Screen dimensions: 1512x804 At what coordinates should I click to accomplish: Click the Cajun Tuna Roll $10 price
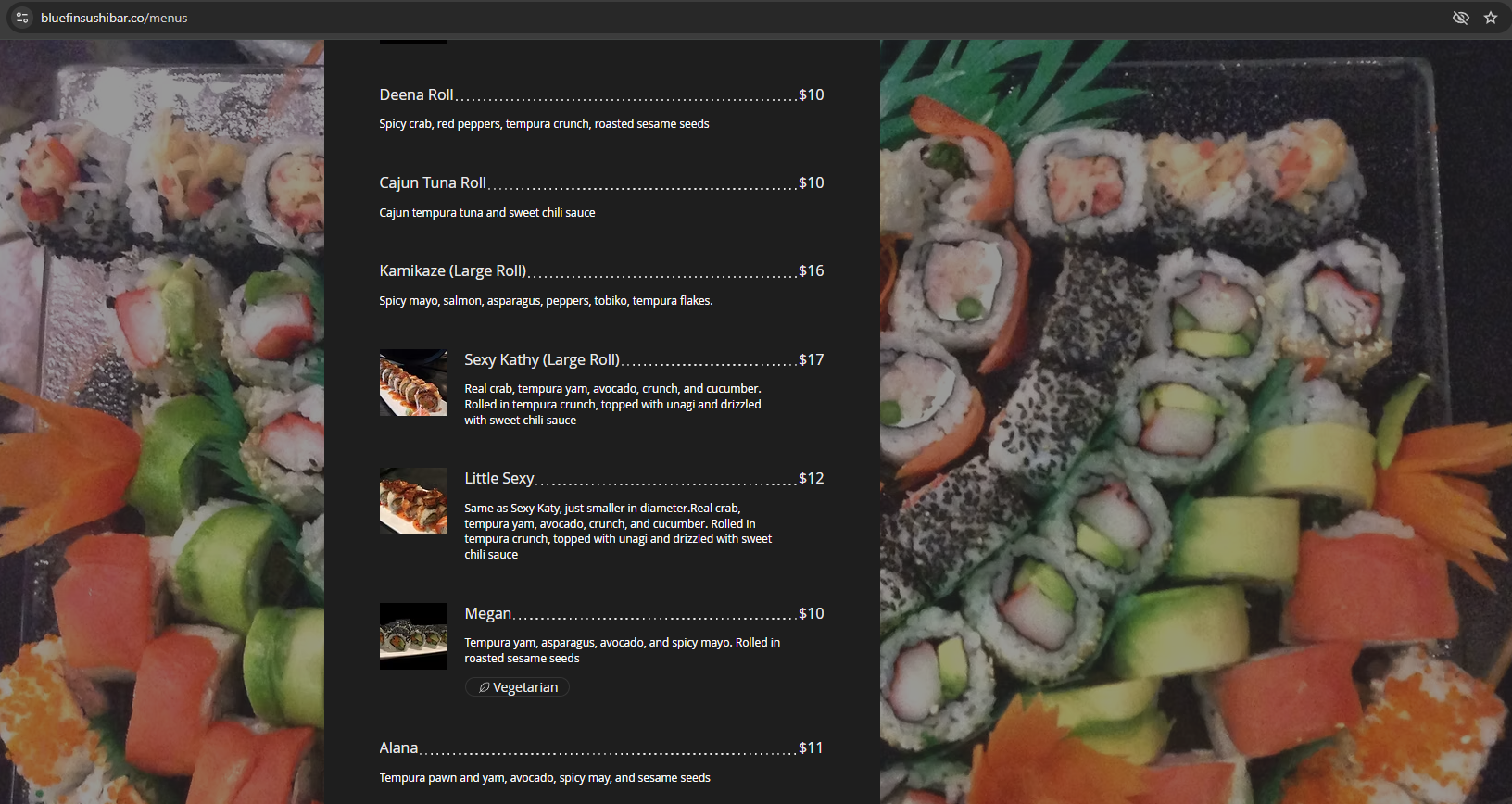pyautogui.click(x=812, y=182)
